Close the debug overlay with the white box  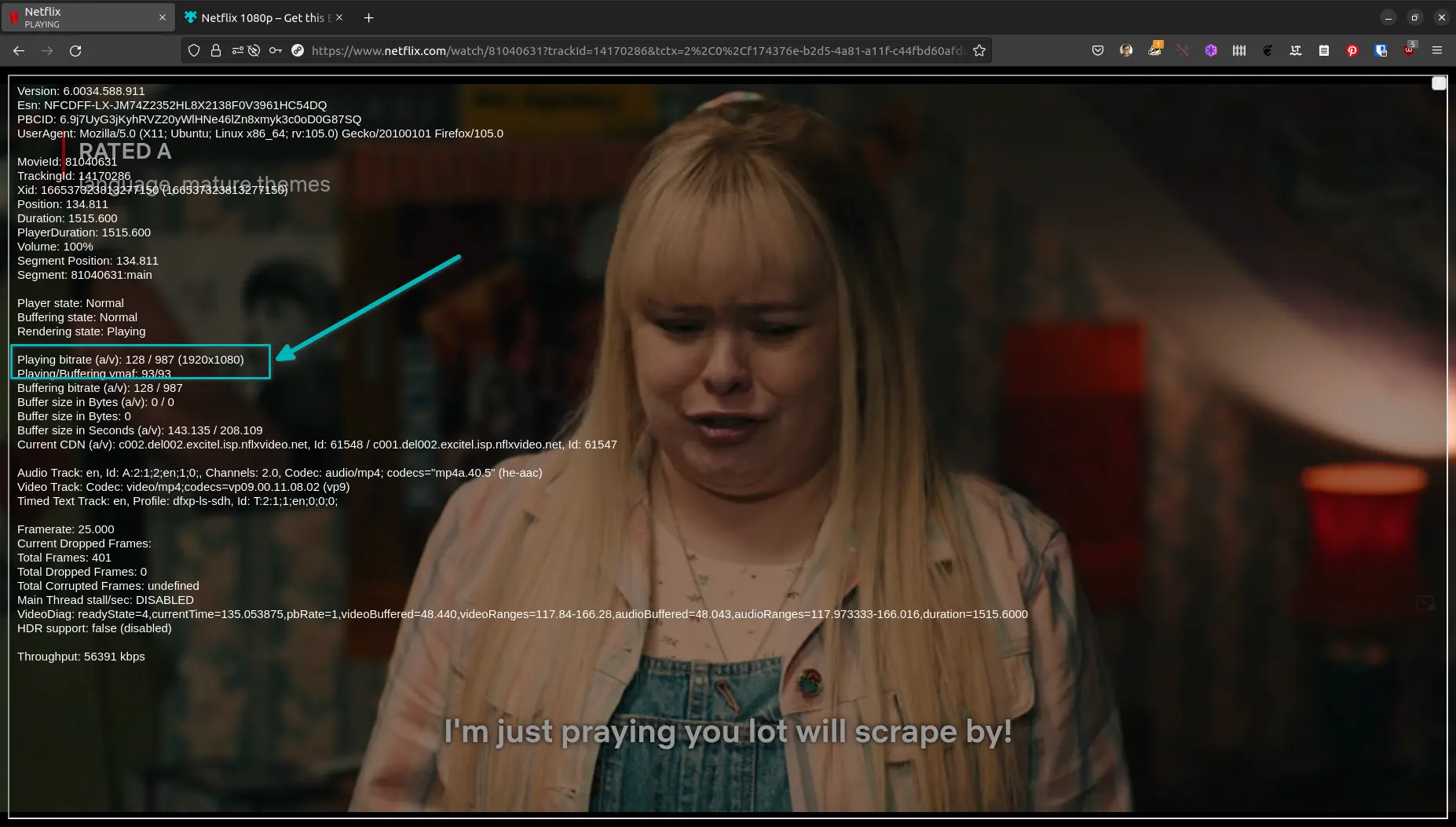pyautogui.click(x=1439, y=84)
